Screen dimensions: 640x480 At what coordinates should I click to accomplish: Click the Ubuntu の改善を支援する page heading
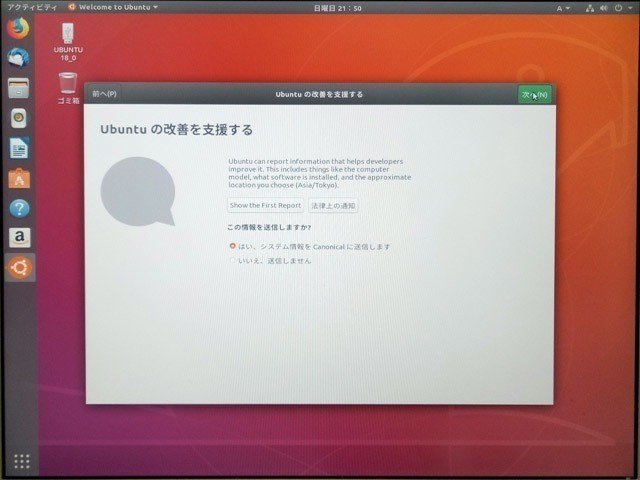click(x=176, y=130)
